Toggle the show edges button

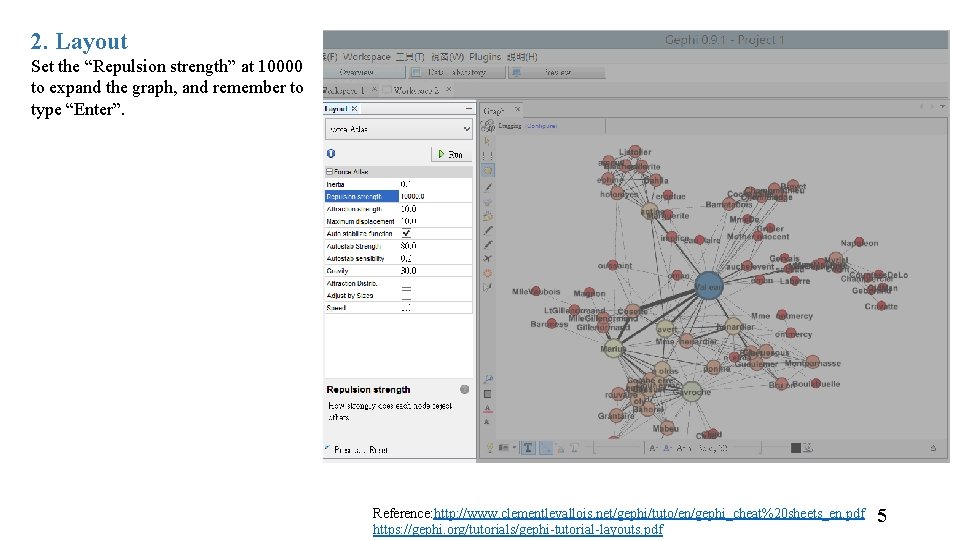(x=546, y=448)
